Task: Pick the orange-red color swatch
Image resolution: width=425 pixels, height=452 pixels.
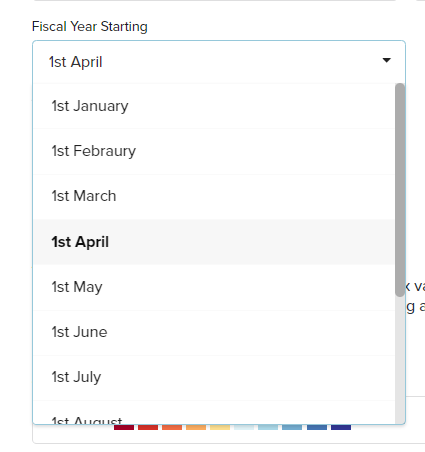Action: pyautogui.click(x=172, y=427)
